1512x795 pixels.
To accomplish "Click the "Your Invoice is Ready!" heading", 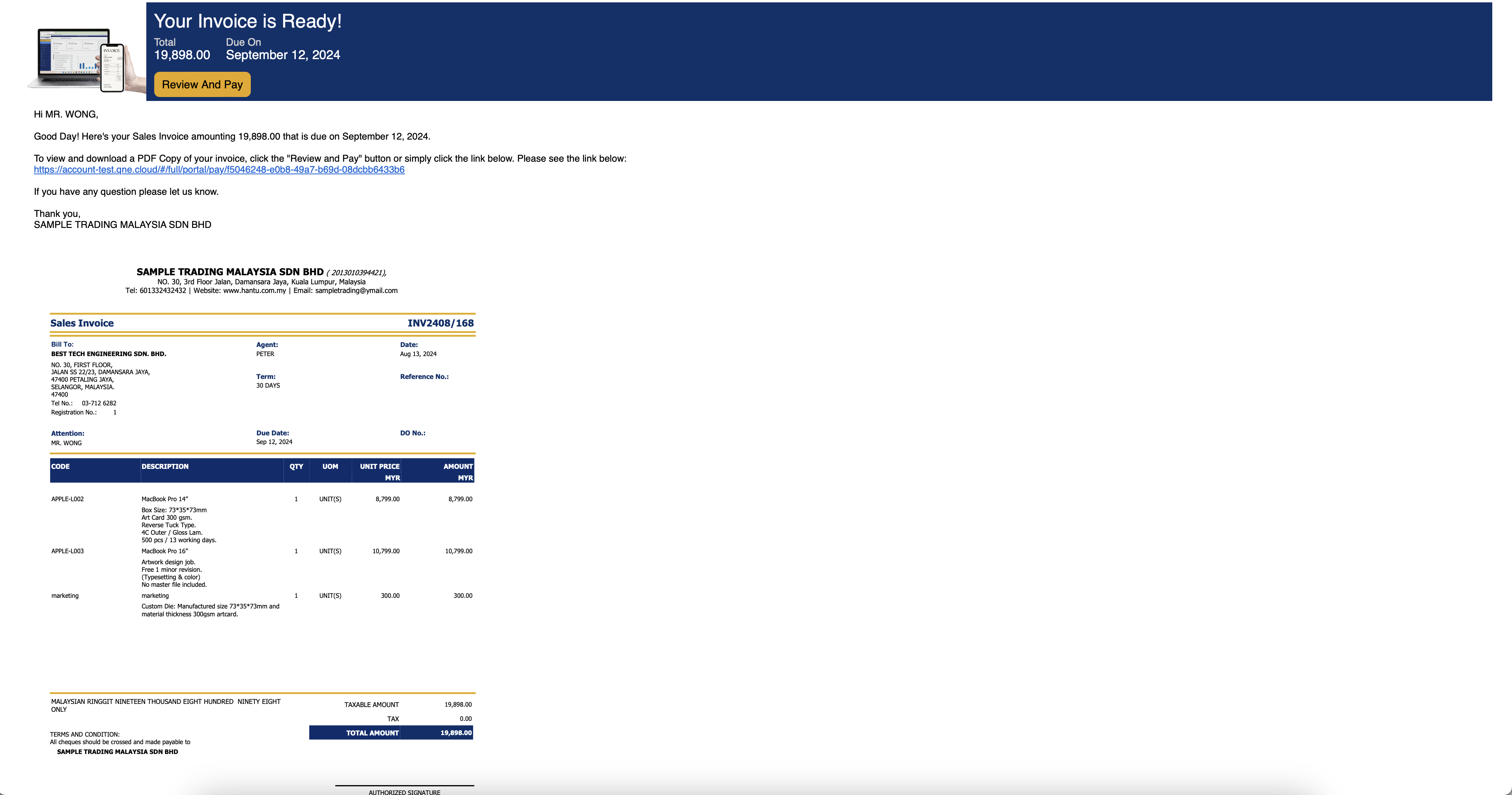I will coord(247,21).
